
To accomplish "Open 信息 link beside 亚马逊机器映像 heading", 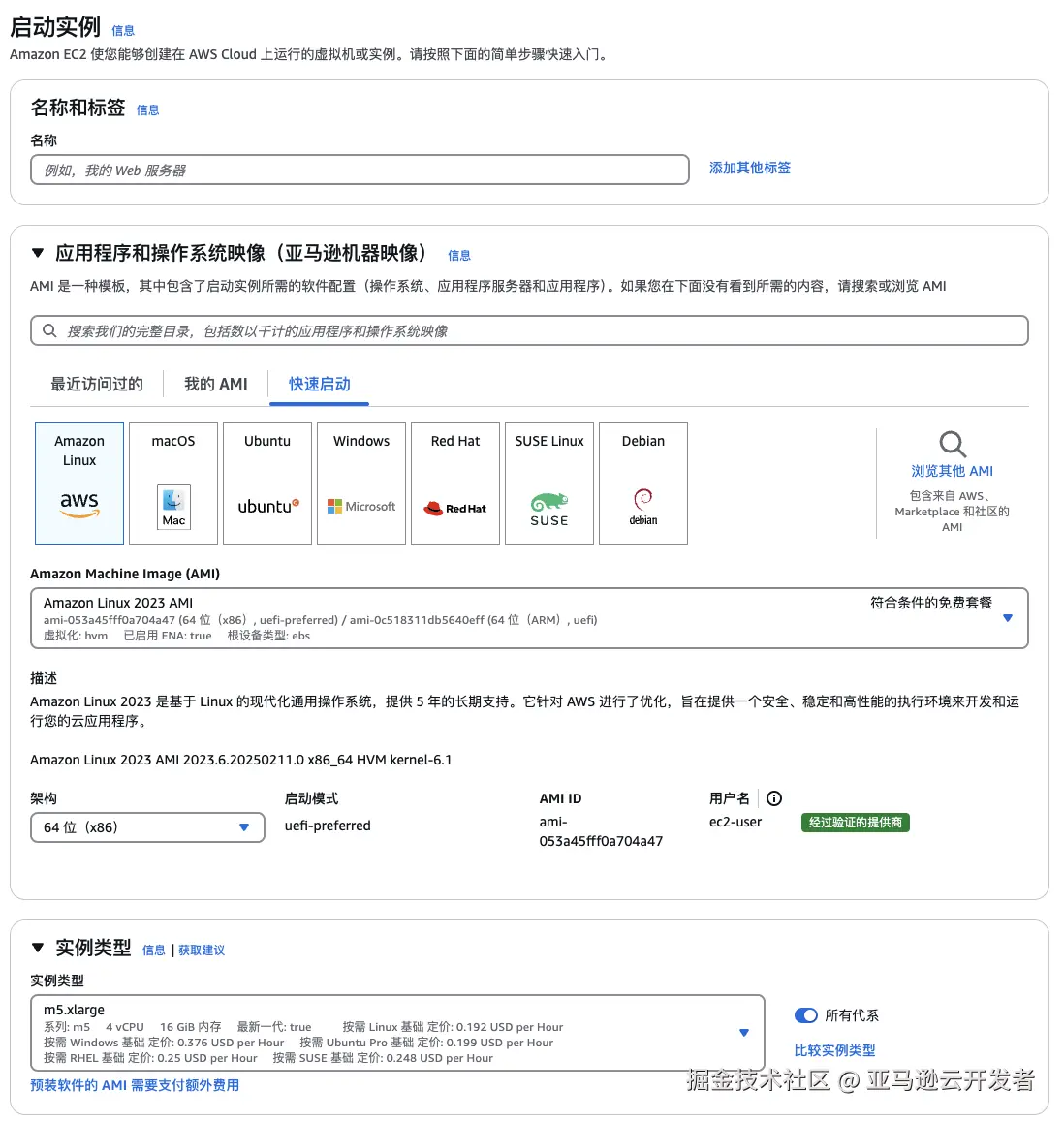I will point(459,256).
